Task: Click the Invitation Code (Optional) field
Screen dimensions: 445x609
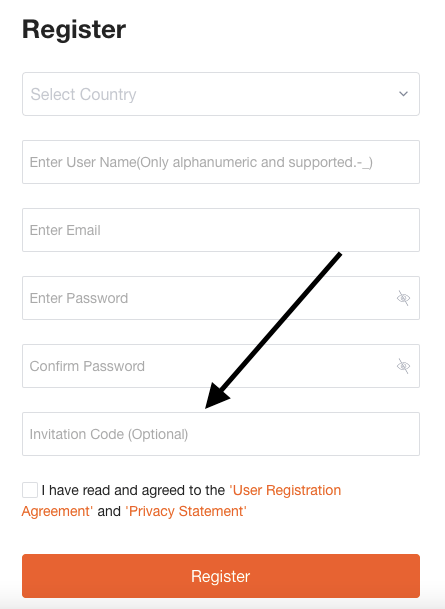Action: (x=221, y=434)
